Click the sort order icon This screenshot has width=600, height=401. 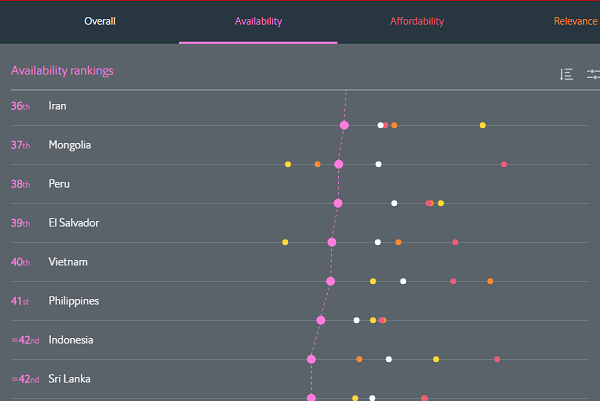566,74
